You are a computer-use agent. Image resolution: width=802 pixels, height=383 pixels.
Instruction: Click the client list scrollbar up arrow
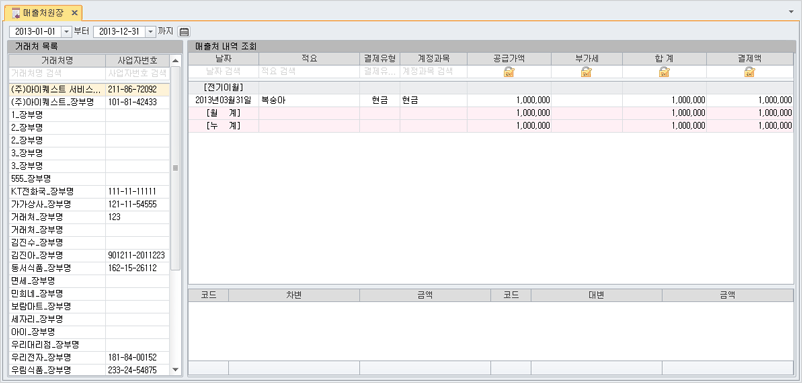pyautogui.click(x=175, y=60)
